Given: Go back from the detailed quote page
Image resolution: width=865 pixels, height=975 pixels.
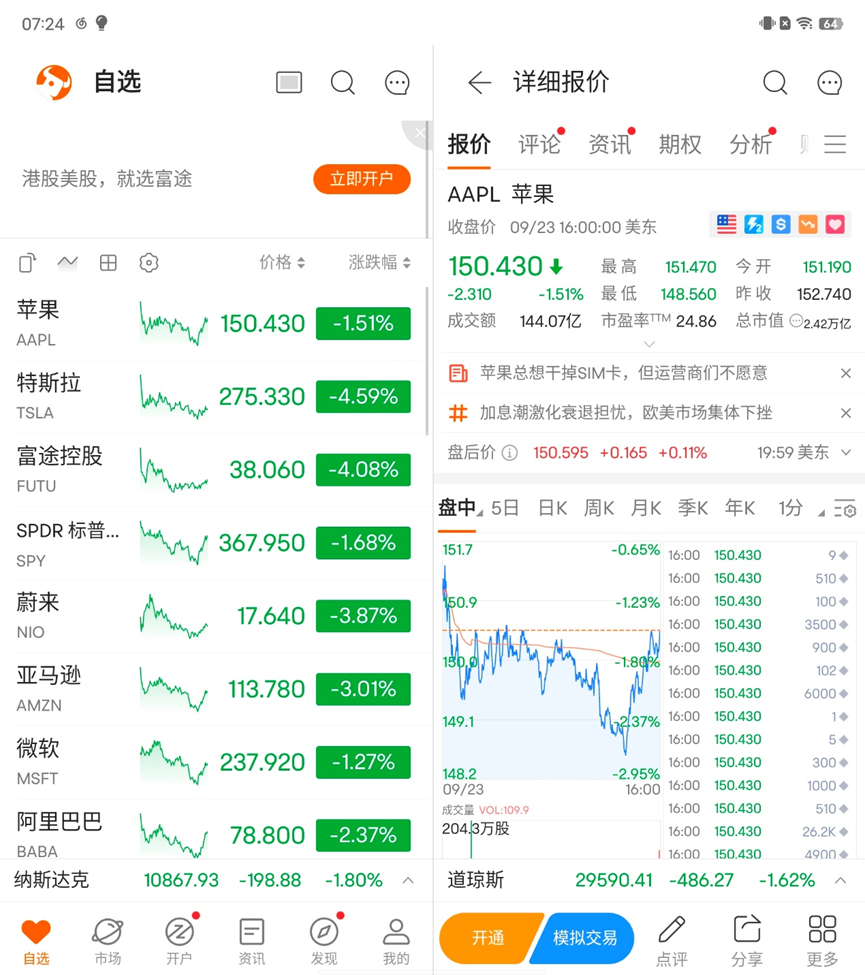Looking at the screenshot, I should click(x=479, y=82).
